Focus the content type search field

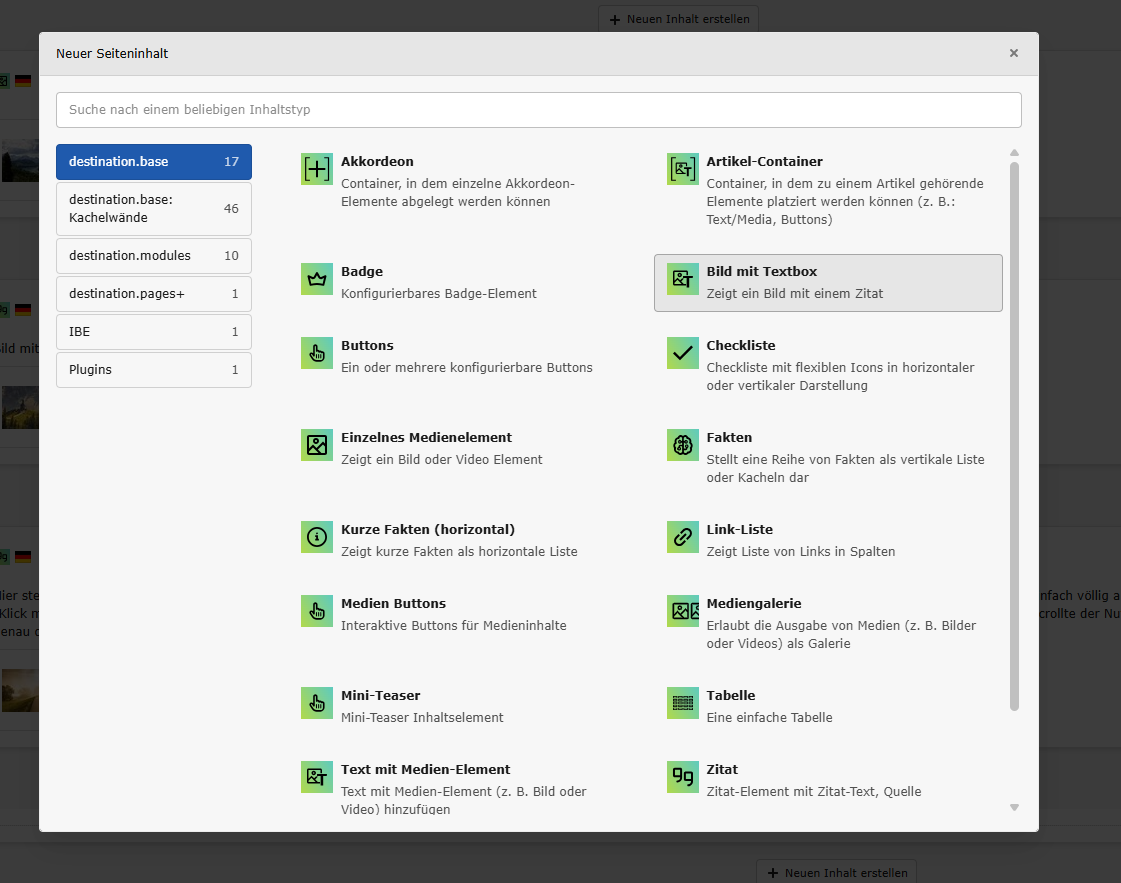(x=538, y=110)
